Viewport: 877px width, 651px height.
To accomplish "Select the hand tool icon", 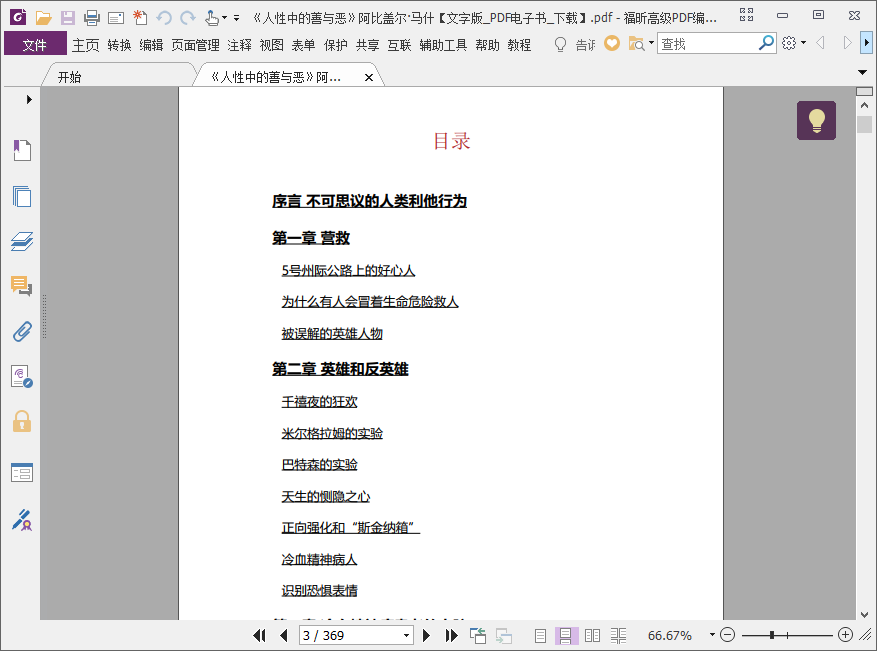I will pos(211,18).
